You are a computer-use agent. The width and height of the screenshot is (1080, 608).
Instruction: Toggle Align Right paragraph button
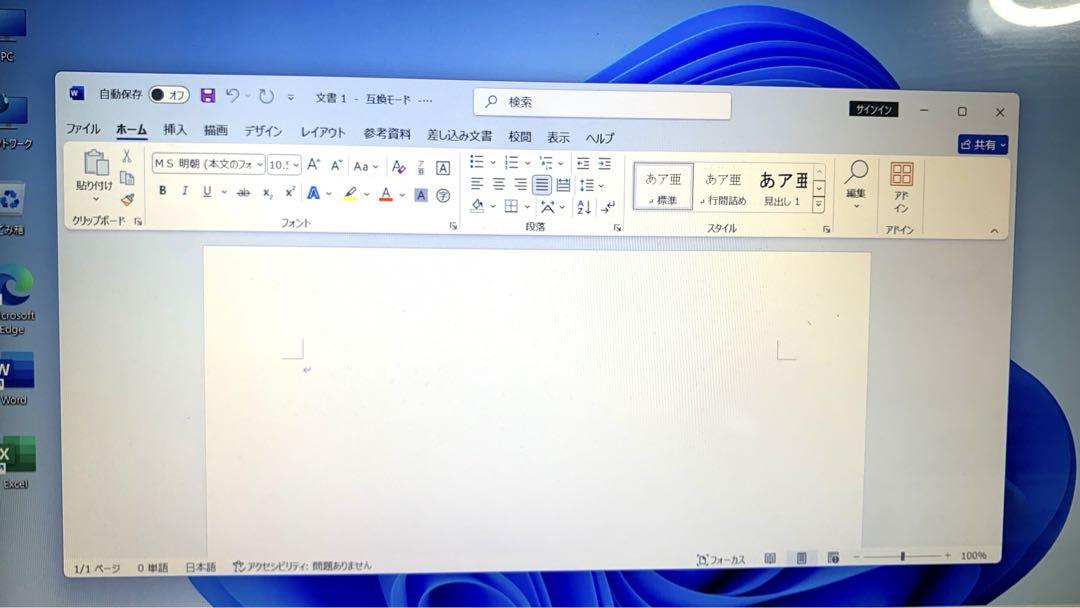coord(520,185)
